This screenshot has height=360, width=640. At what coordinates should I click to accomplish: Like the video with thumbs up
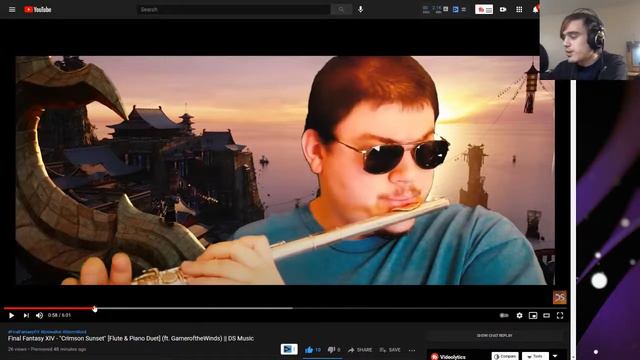pos(312,350)
